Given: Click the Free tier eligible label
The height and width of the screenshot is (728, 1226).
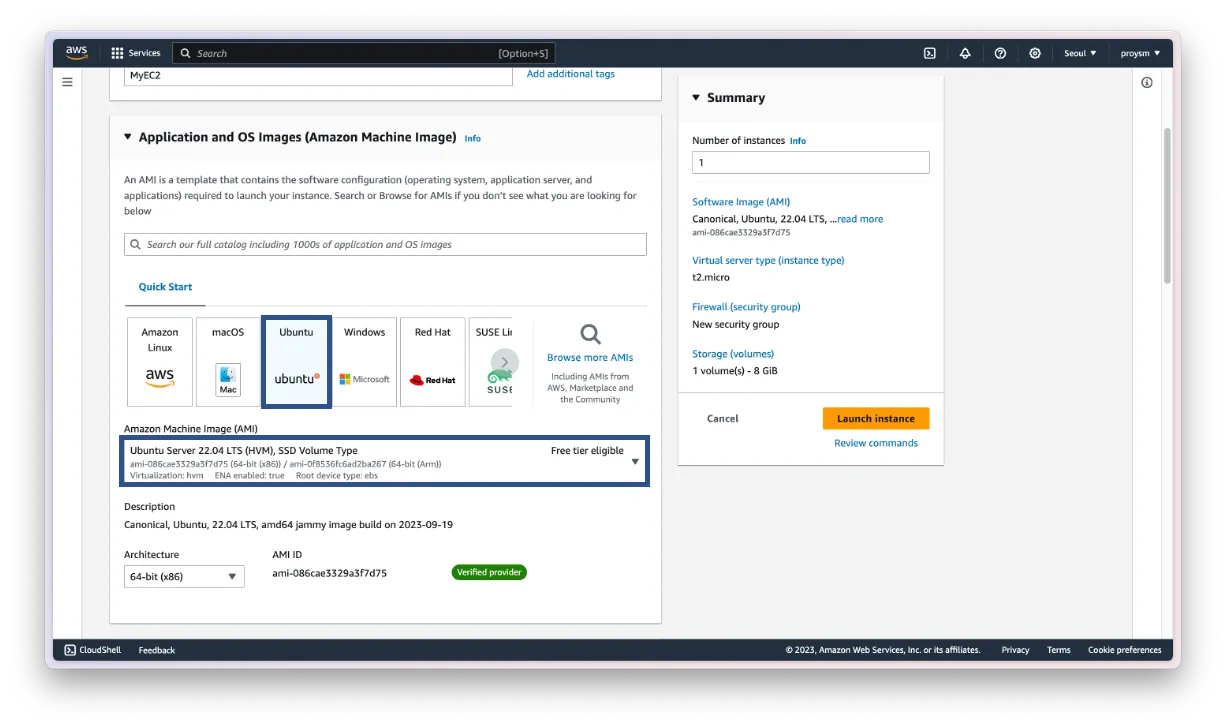Looking at the screenshot, I should [x=587, y=451].
